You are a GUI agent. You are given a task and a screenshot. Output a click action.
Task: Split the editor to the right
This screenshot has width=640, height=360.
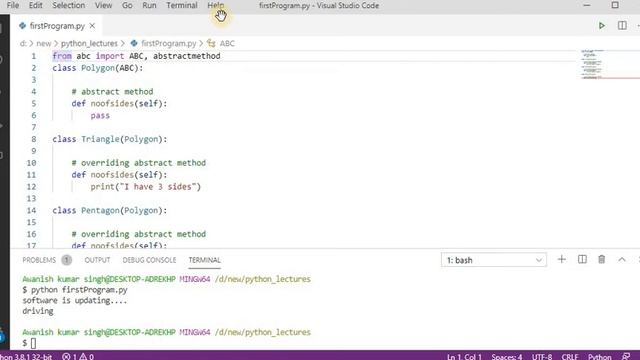pyautogui.click(x=622, y=26)
